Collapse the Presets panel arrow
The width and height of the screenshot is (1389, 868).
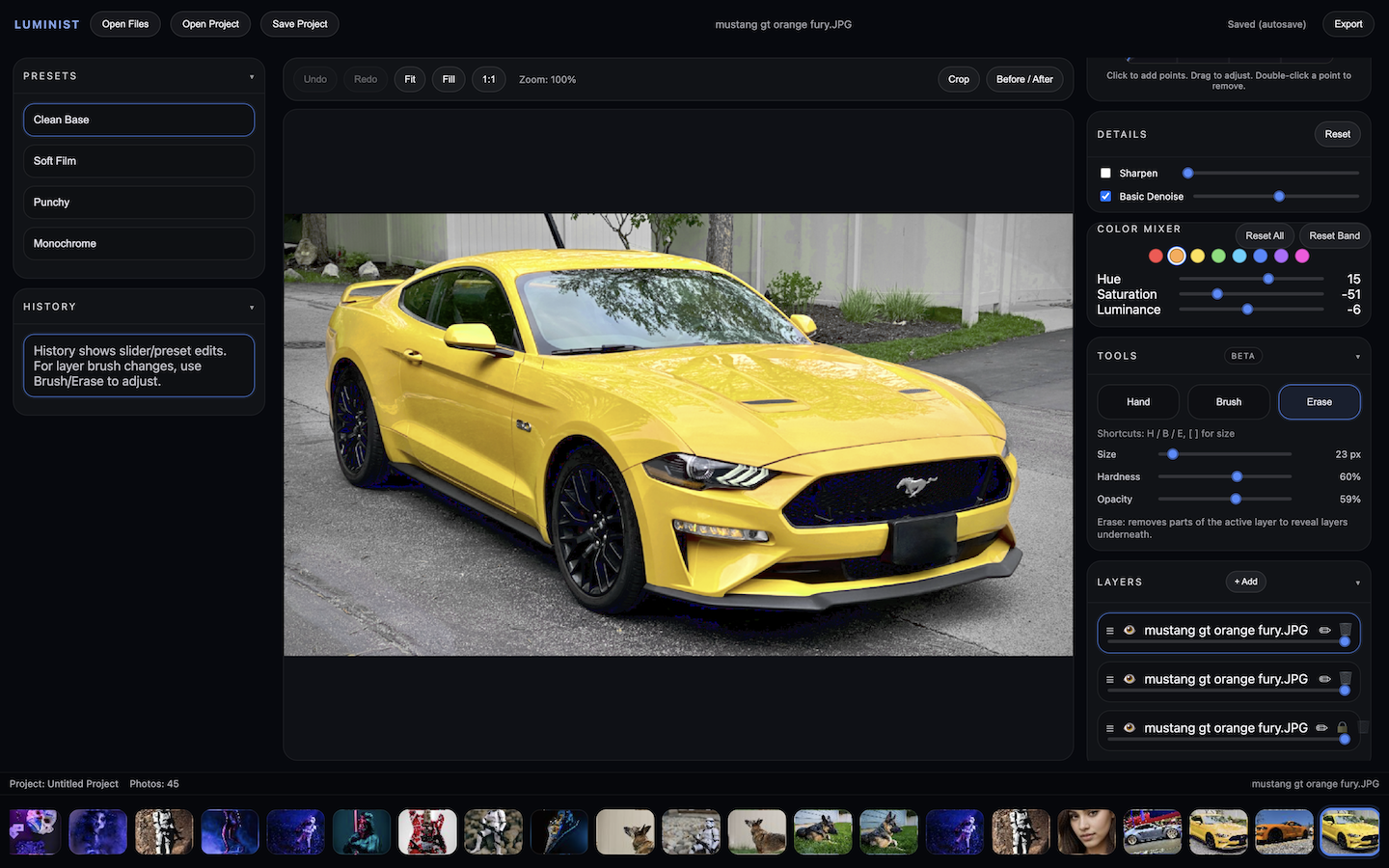[252, 76]
